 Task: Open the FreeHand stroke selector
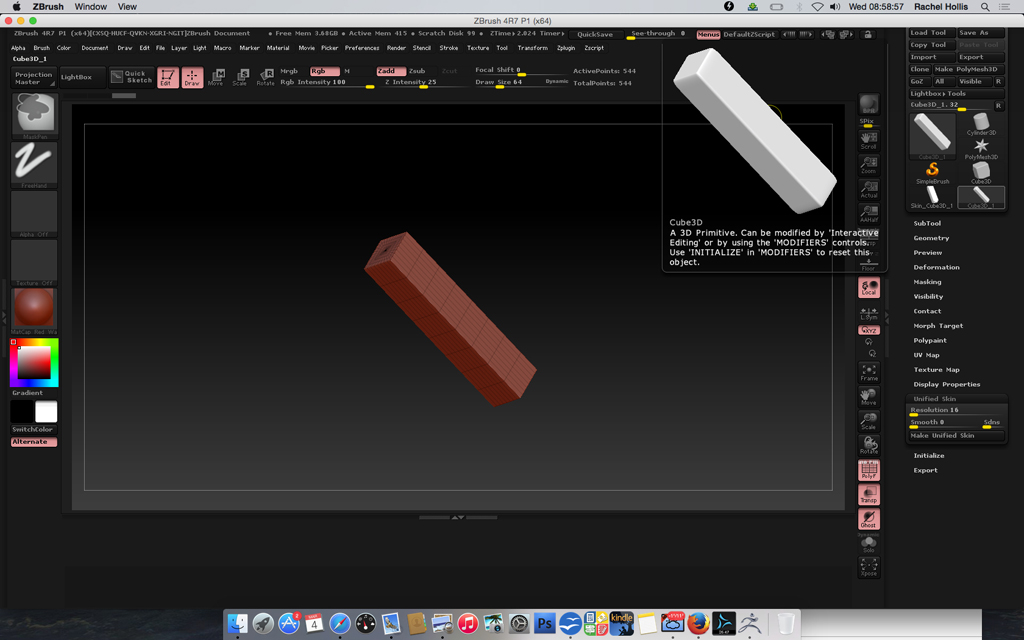point(35,165)
